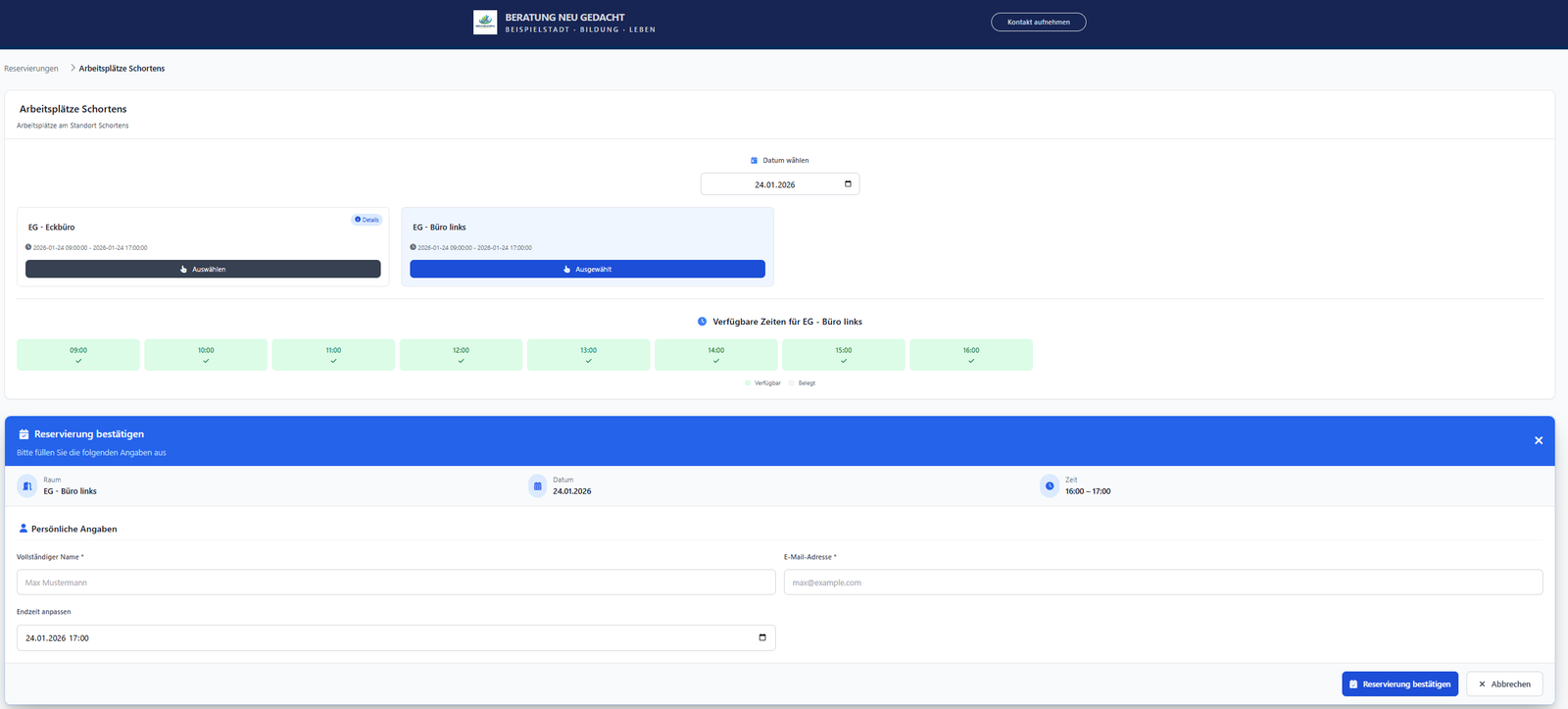Click the clock icon beside Zeit
Screen dimensions: 1568x709
[x=1050, y=485]
